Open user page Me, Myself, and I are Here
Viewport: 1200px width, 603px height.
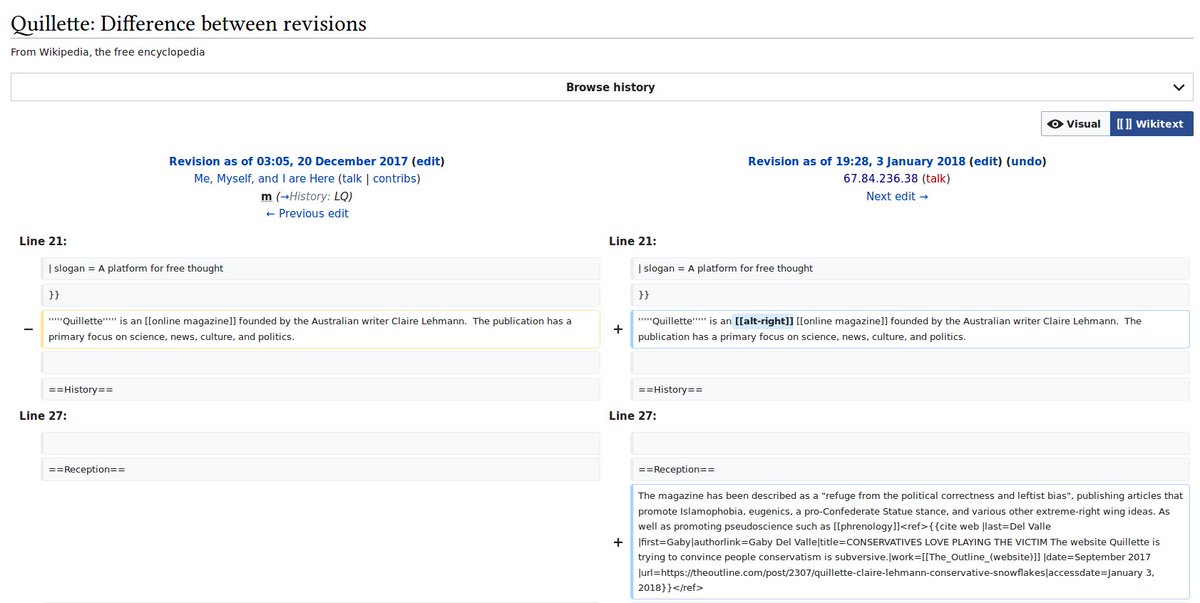[264, 179]
